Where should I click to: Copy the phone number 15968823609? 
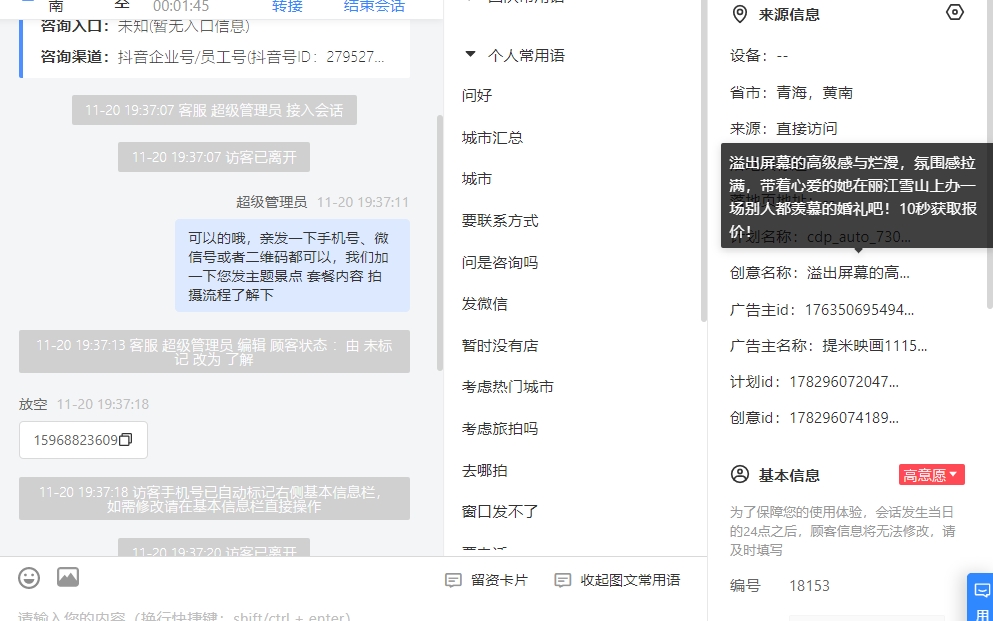tap(125, 439)
